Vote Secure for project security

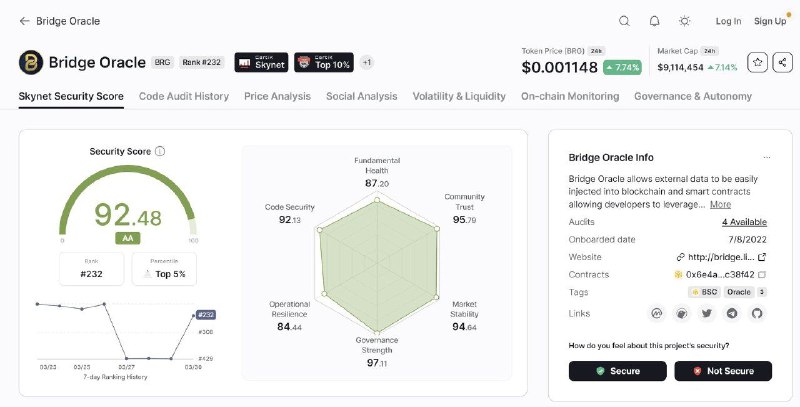617,371
